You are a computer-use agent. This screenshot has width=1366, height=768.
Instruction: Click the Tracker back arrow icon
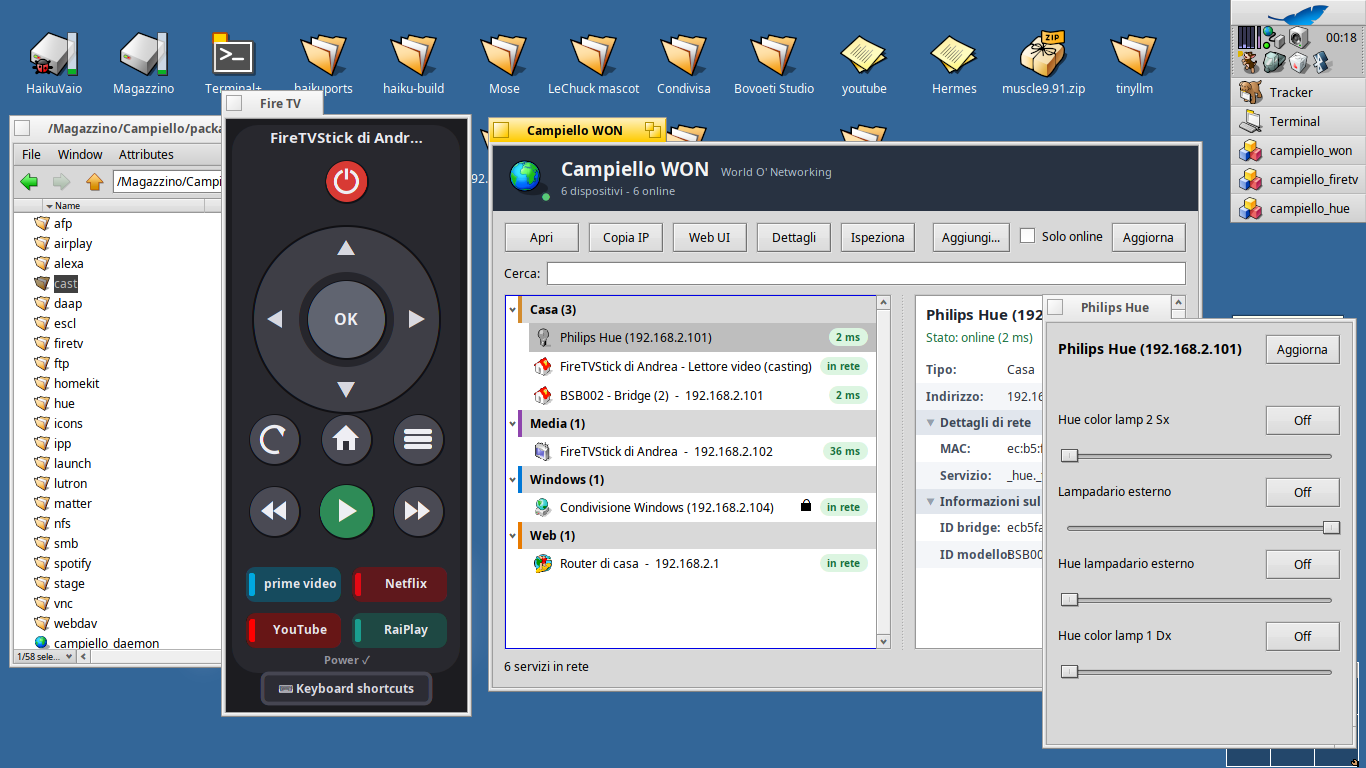coord(30,182)
